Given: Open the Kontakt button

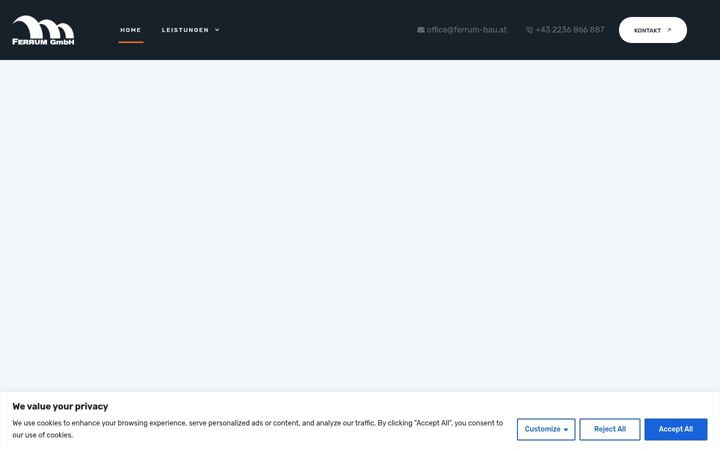Looking at the screenshot, I should coord(652,30).
